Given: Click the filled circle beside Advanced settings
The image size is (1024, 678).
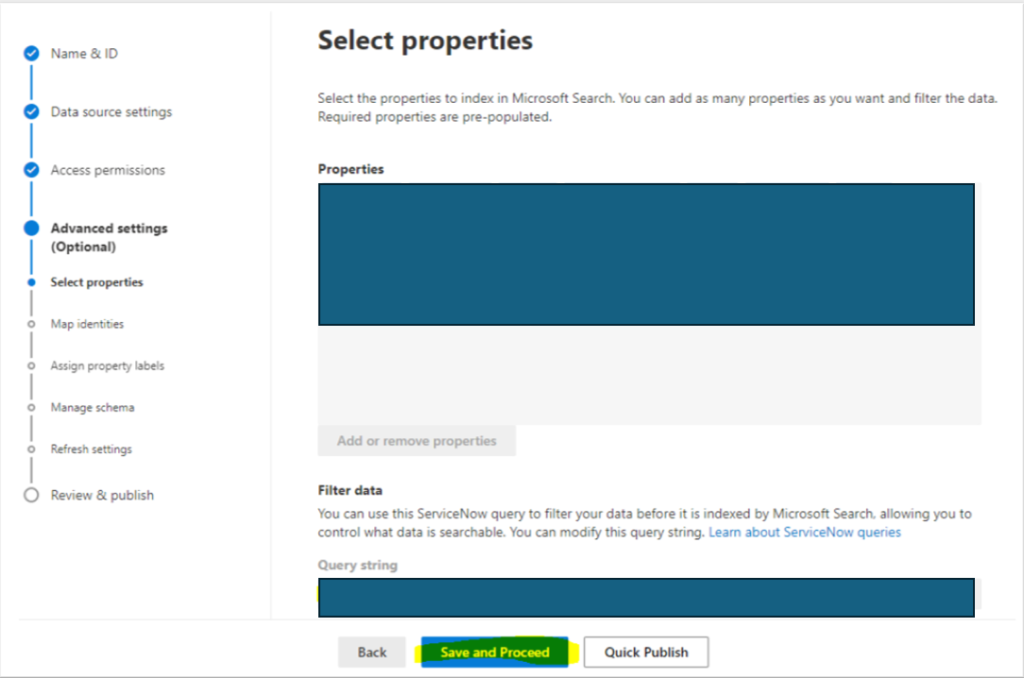Looking at the screenshot, I should coord(31,227).
